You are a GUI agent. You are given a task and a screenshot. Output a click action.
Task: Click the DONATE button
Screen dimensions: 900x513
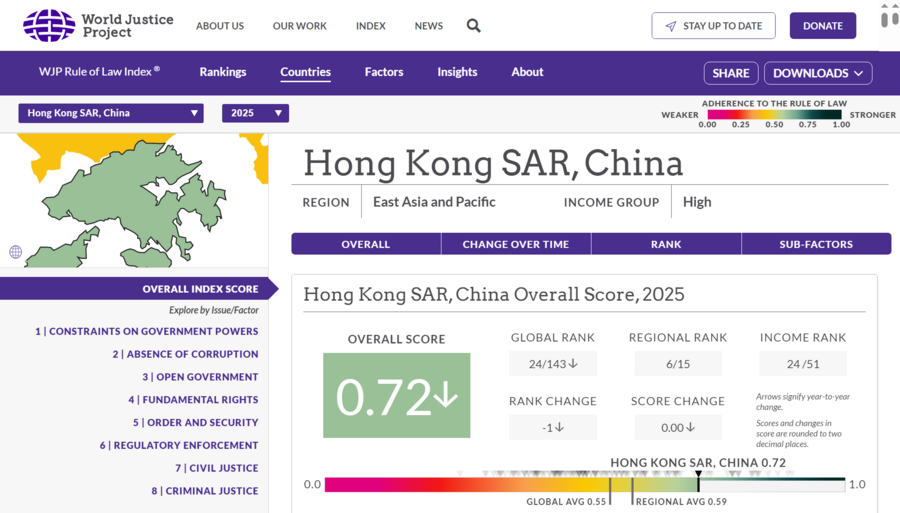[x=823, y=26]
